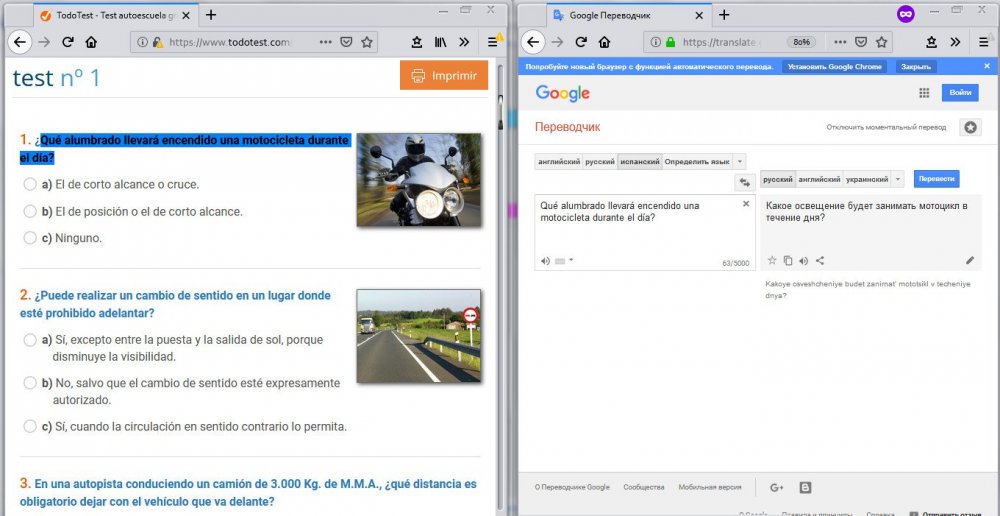This screenshot has width=1000, height=516.
Task: Open the Google apps grid
Action: (x=924, y=93)
